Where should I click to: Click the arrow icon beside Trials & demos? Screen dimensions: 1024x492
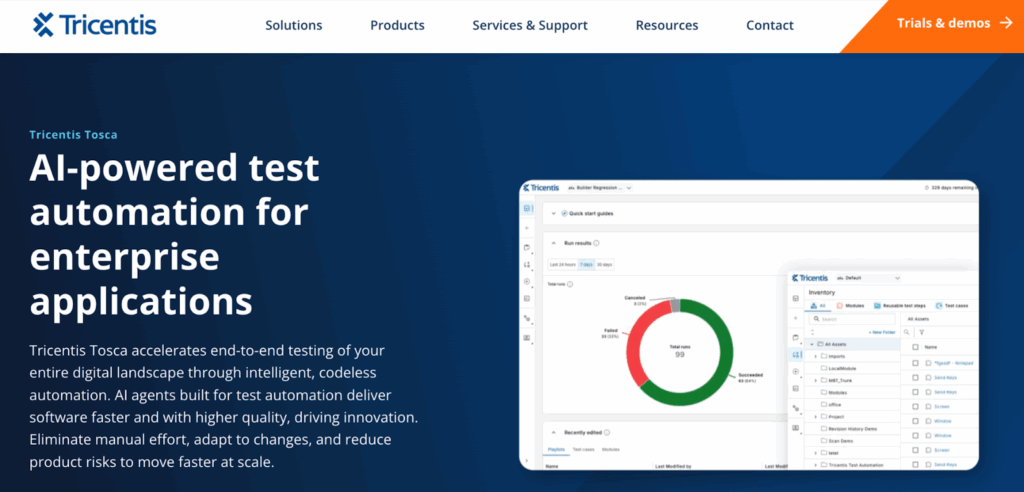click(x=1006, y=23)
